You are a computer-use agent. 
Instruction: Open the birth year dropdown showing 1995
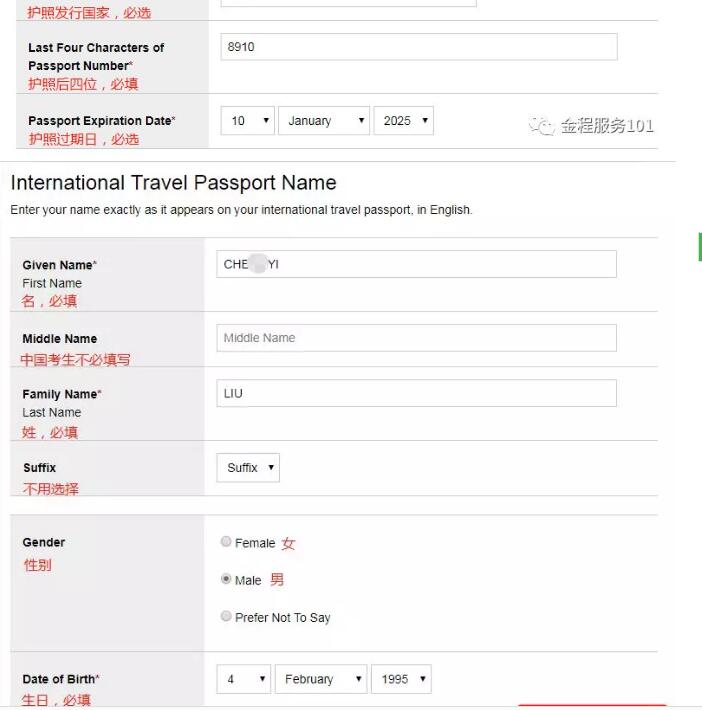click(402, 679)
